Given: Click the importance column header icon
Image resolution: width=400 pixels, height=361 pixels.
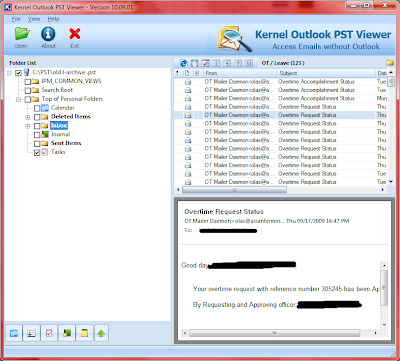Looking at the screenshot, I should coord(178,73).
